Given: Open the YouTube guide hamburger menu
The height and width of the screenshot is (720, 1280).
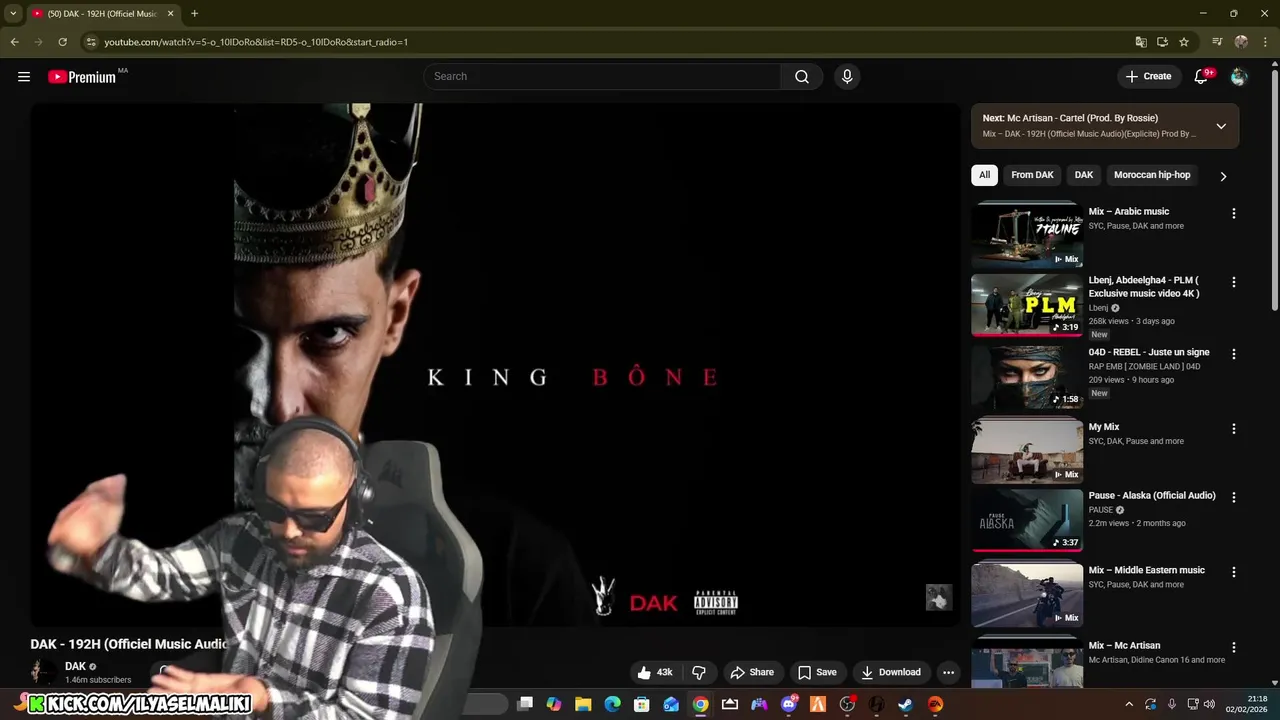Looking at the screenshot, I should 24,76.
